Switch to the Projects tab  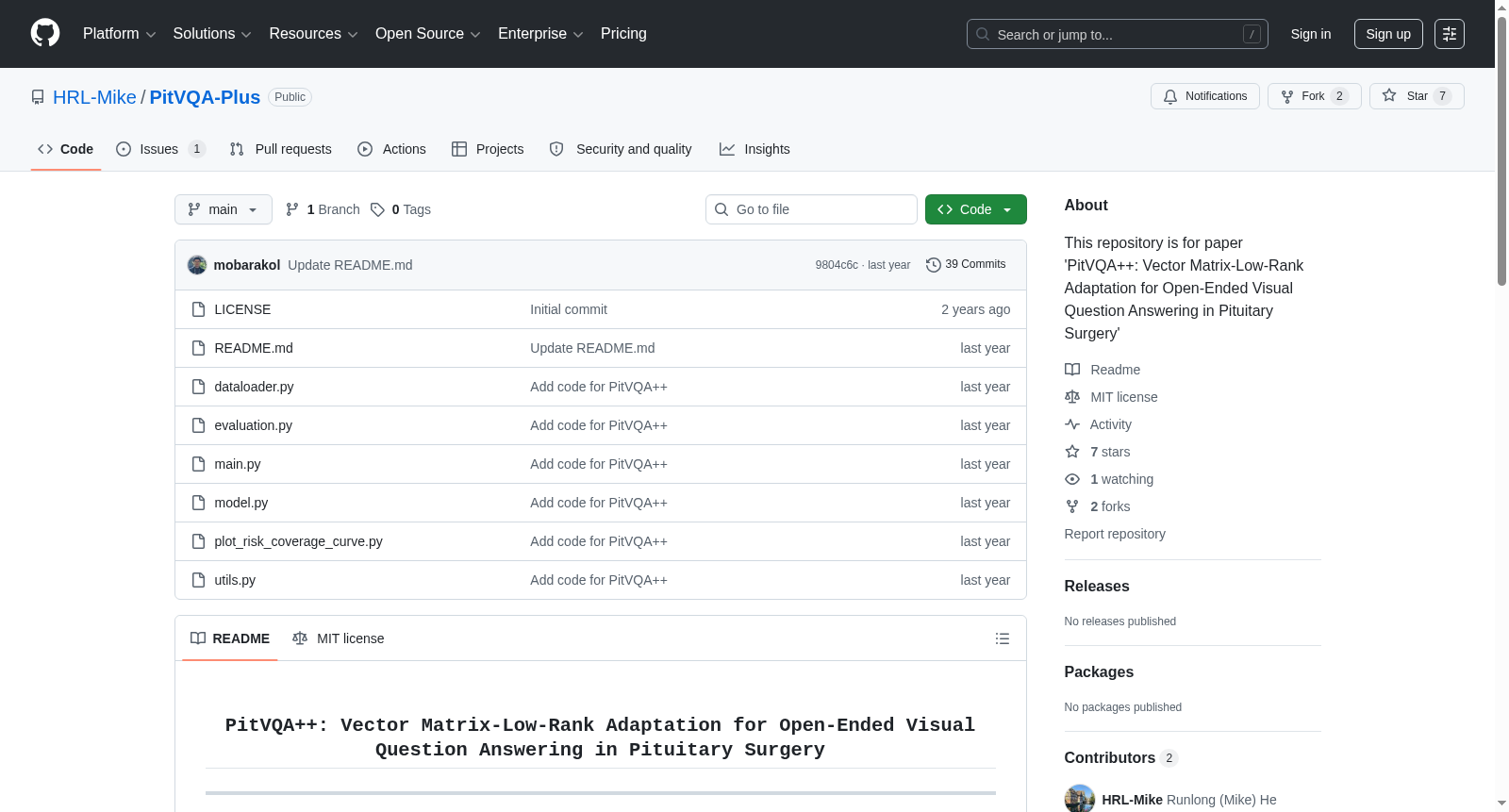488,149
